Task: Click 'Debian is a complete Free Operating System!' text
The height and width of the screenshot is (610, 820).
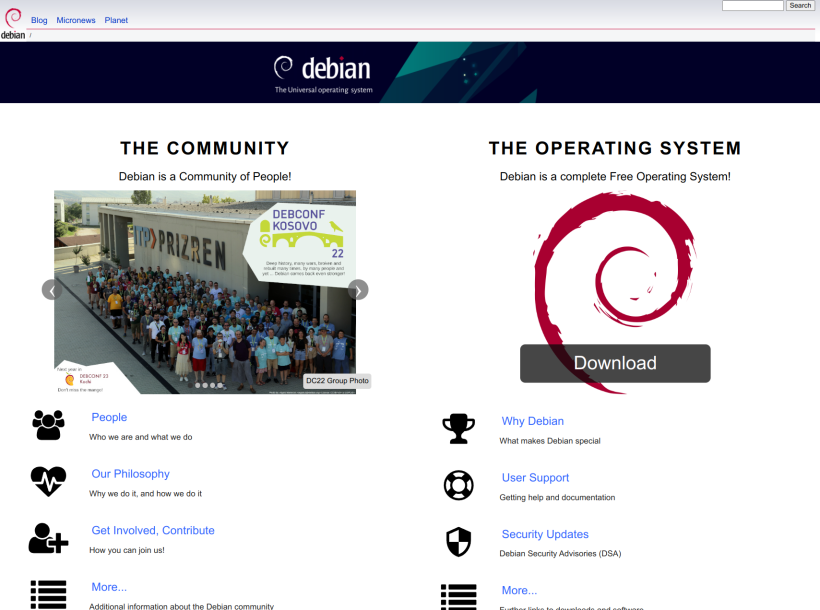Action: [x=615, y=176]
